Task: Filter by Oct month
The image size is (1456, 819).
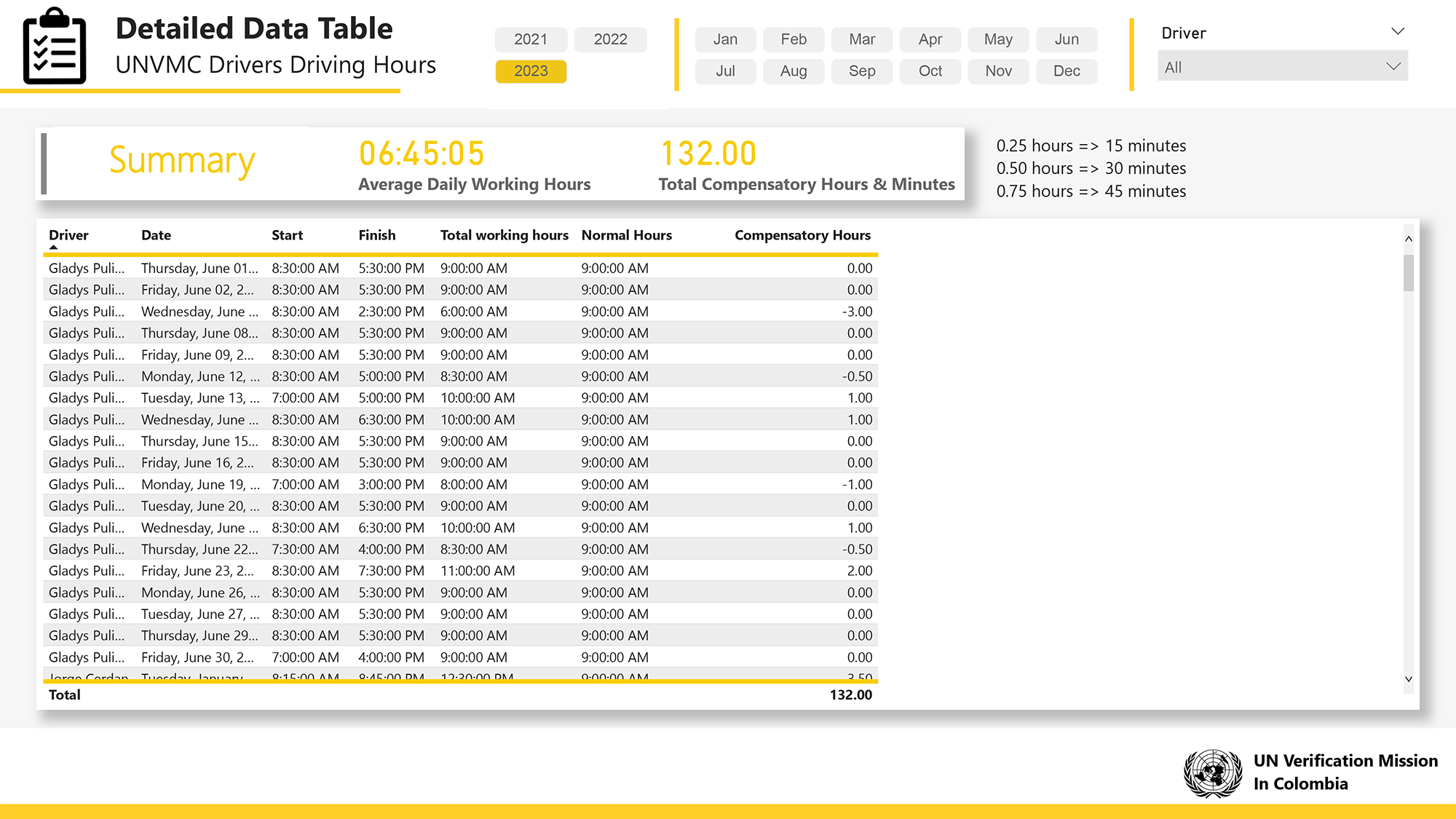Action: pyautogui.click(x=930, y=71)
